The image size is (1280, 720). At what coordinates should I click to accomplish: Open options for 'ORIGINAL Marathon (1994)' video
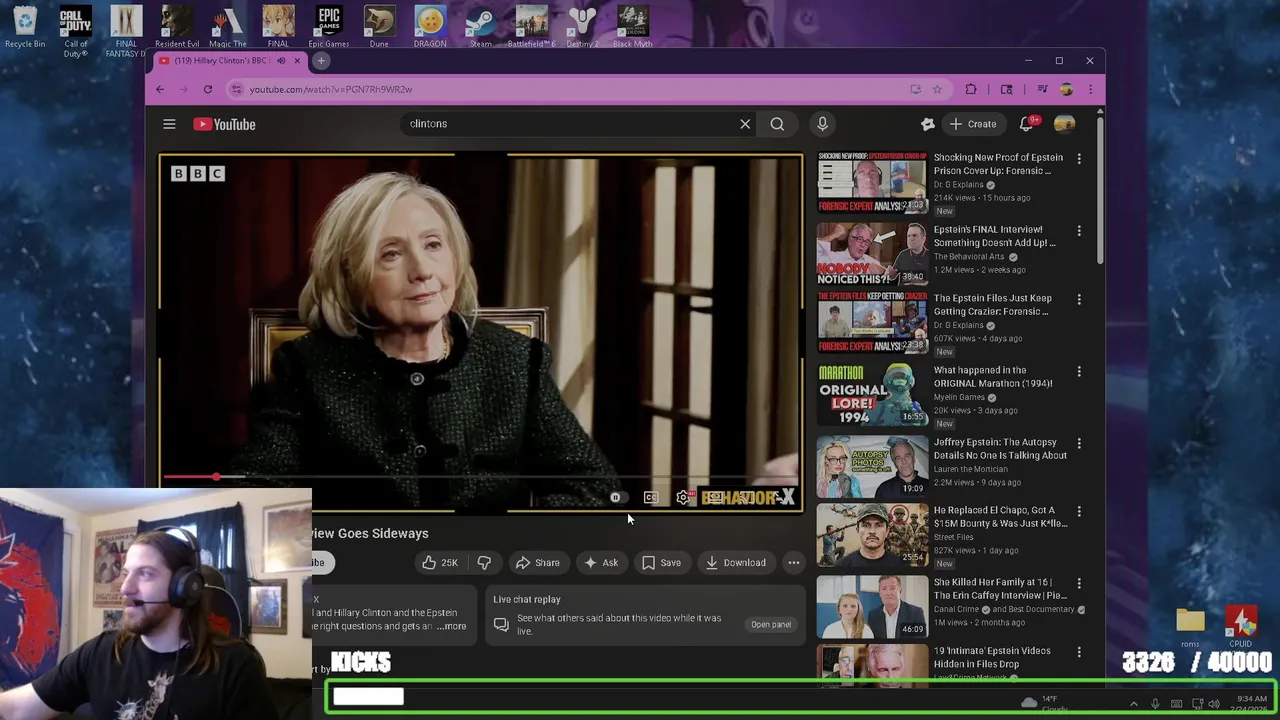click(1079, 371)
